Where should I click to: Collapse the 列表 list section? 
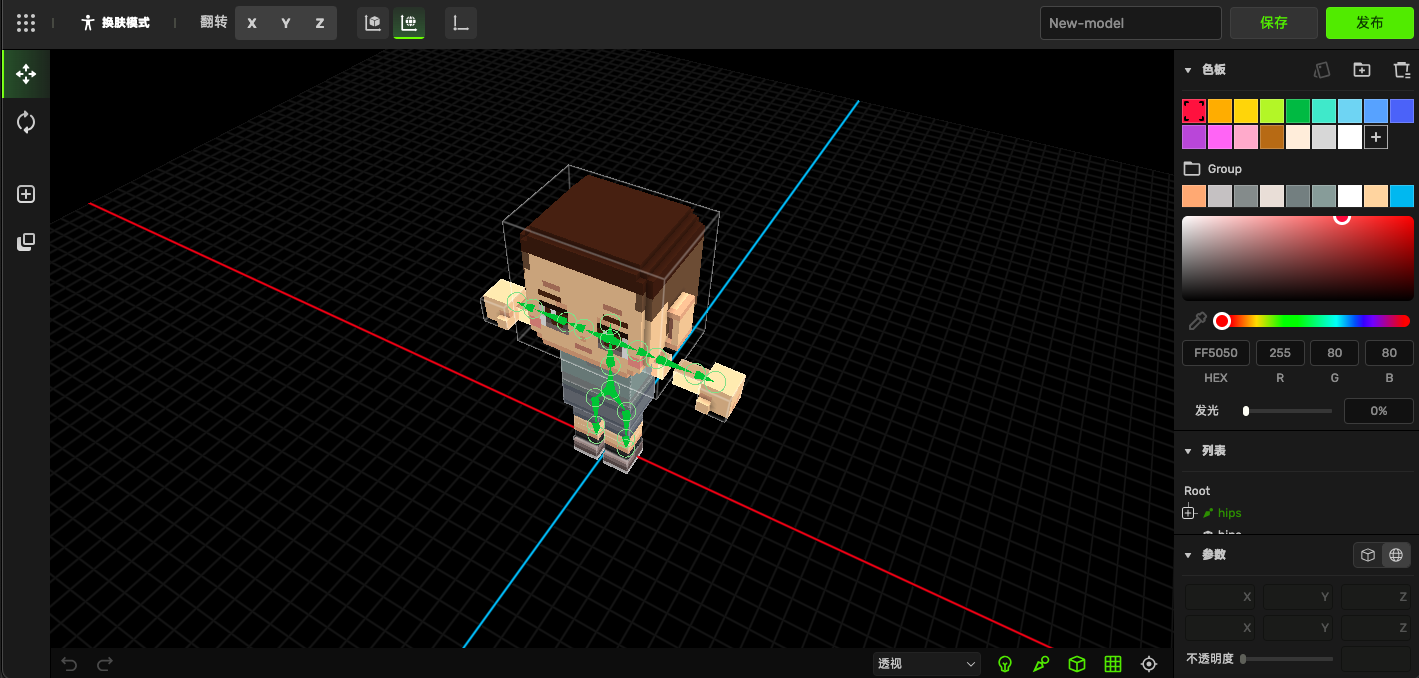click(1188, 451)
